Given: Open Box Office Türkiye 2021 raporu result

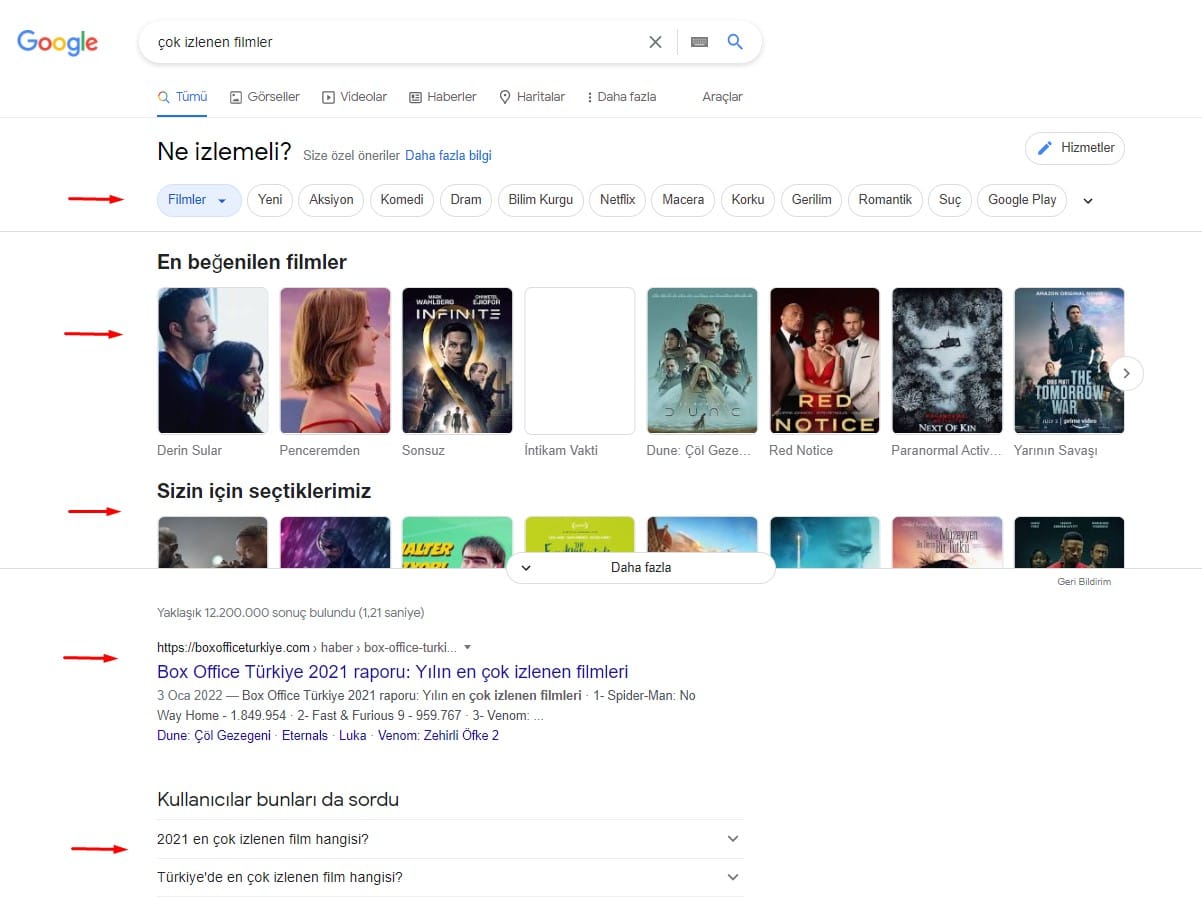Looking at the screenshot, I should tap(393, 672).
